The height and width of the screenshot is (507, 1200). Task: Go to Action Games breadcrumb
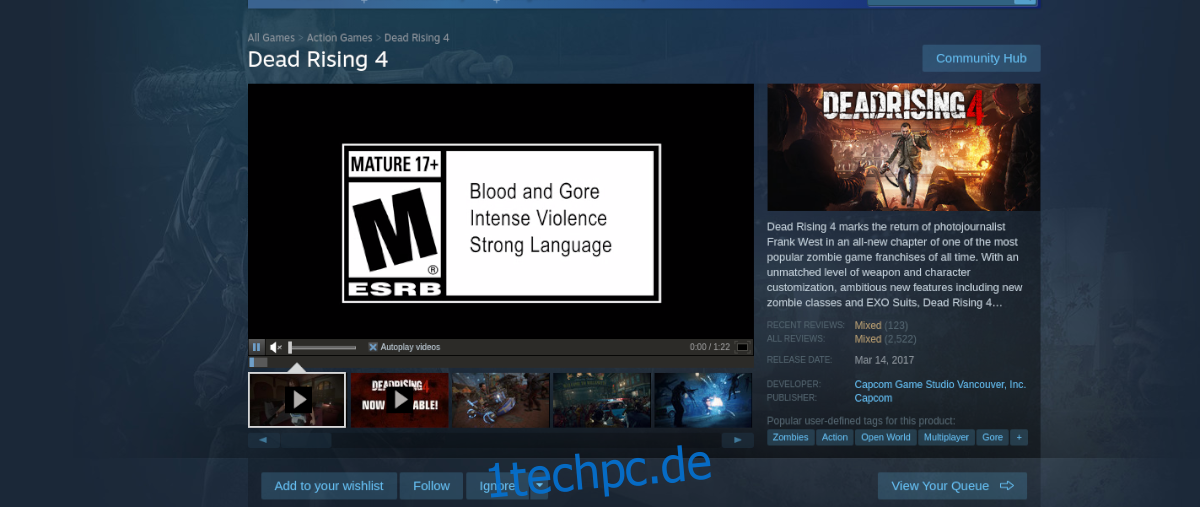click(339, 38)
